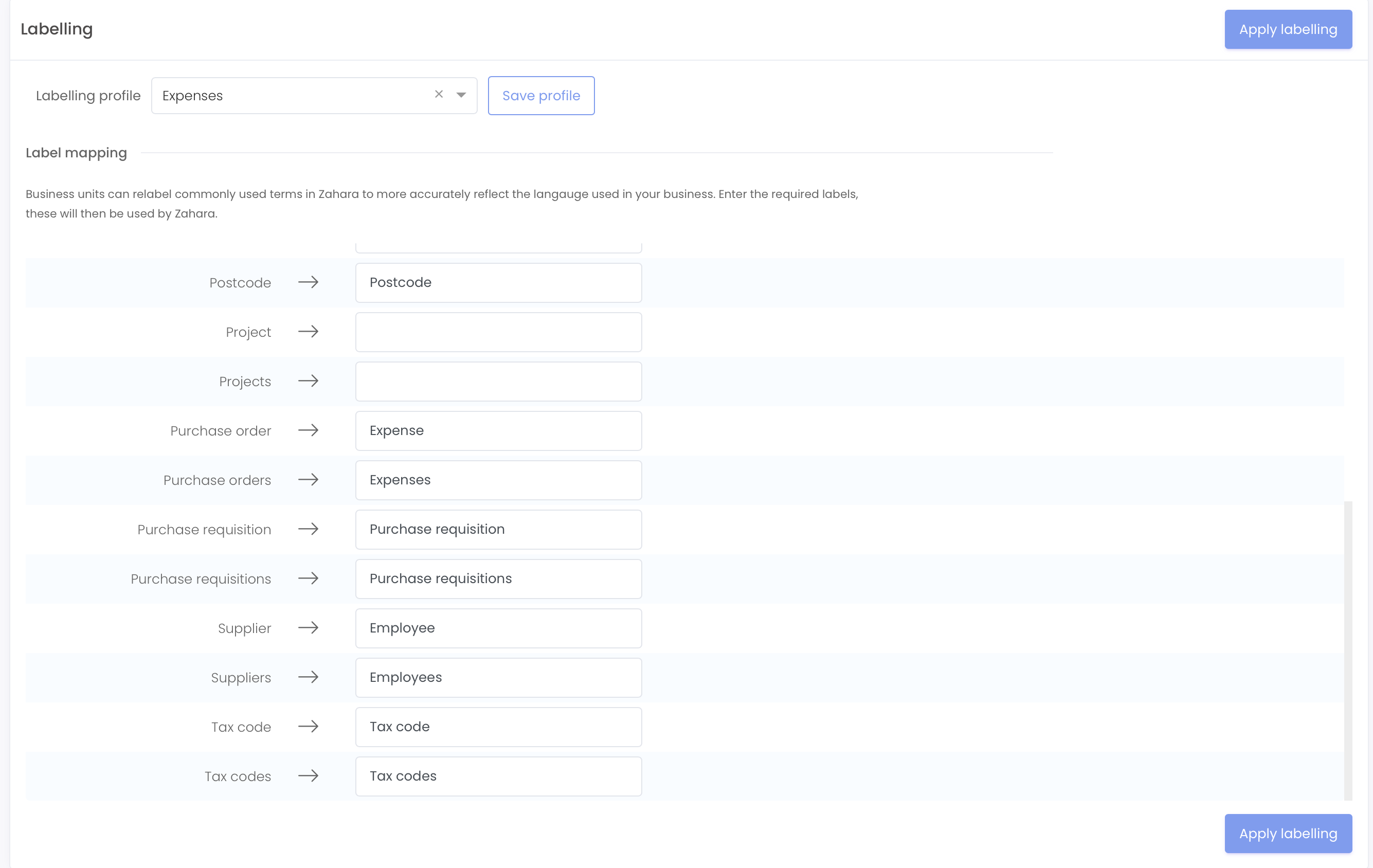The image size is (1373, 868).
Task: Click the Employee mapping input for Supplier
Action: tap(498, 628)
